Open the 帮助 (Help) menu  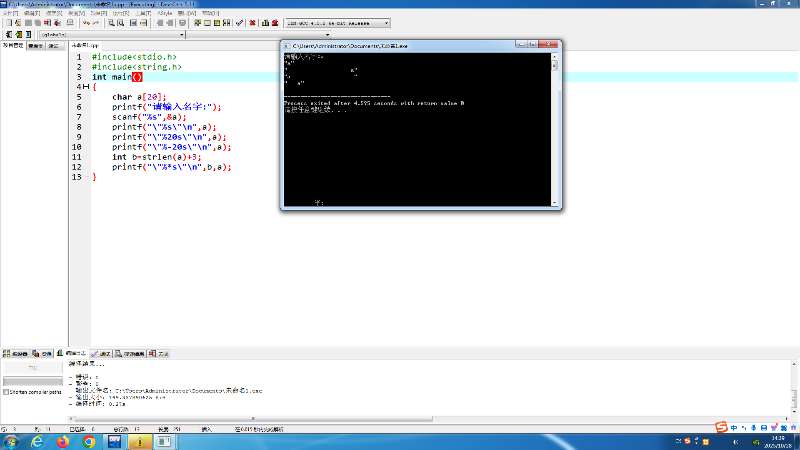point(210,13)
